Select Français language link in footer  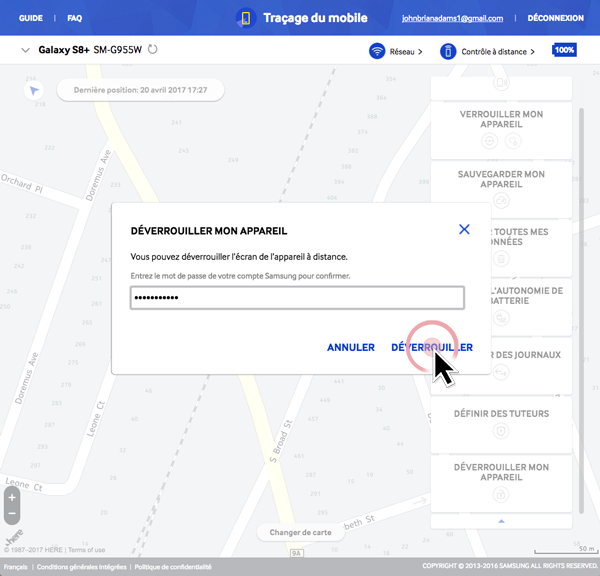[15, 567]
